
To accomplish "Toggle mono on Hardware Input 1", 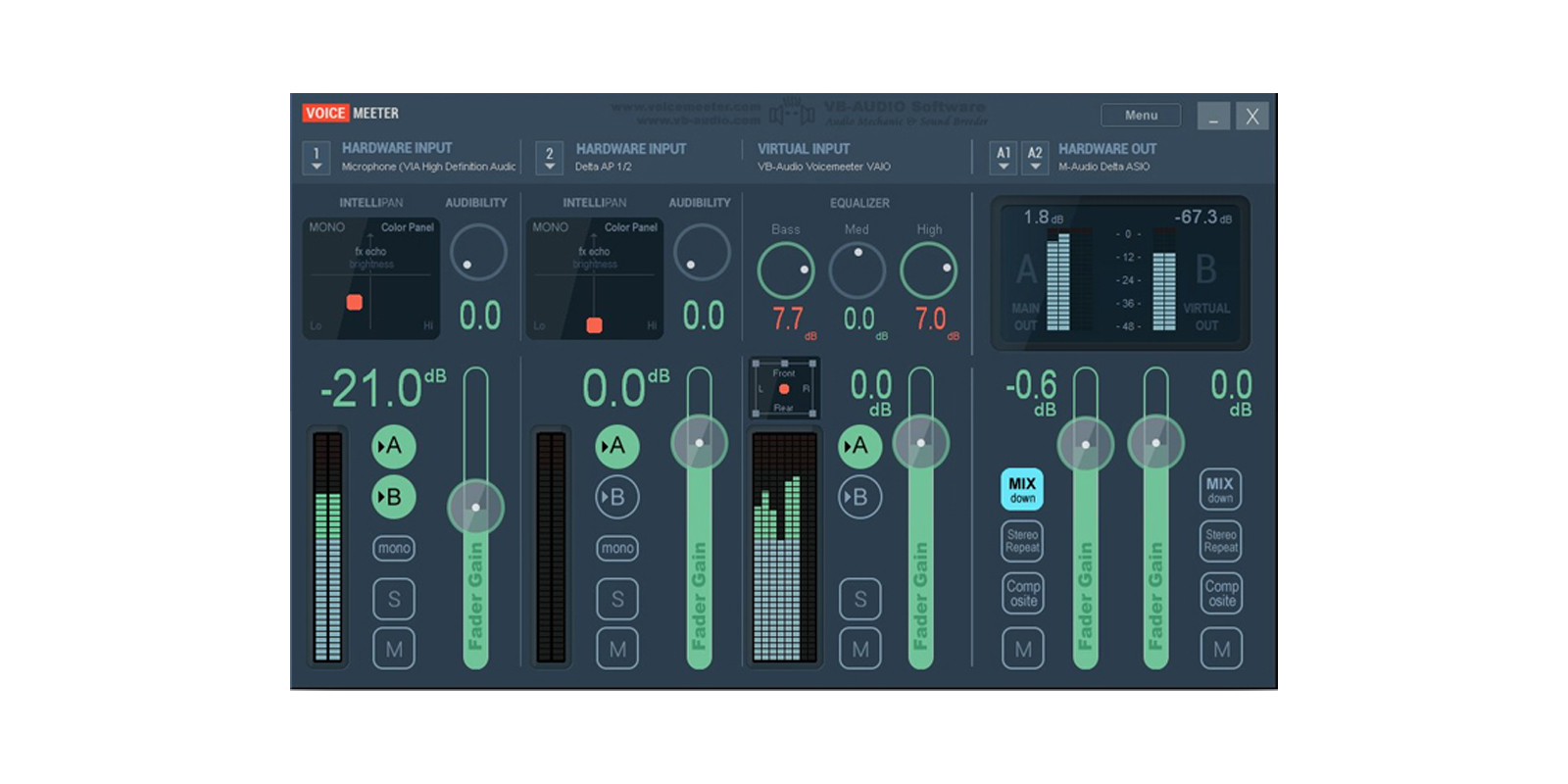I will tap(394, 548).
